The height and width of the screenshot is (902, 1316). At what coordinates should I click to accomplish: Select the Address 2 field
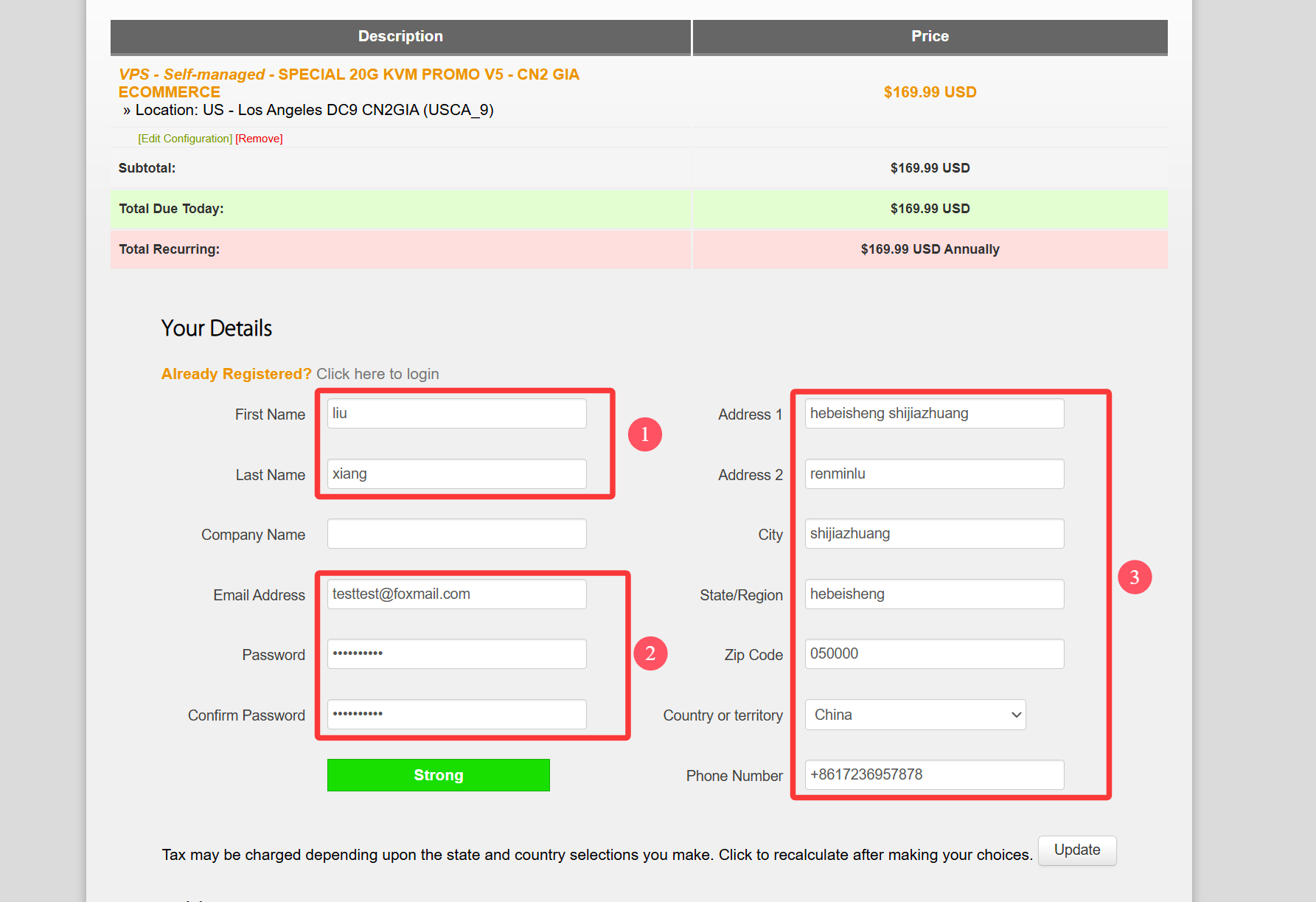click(934, 474)
